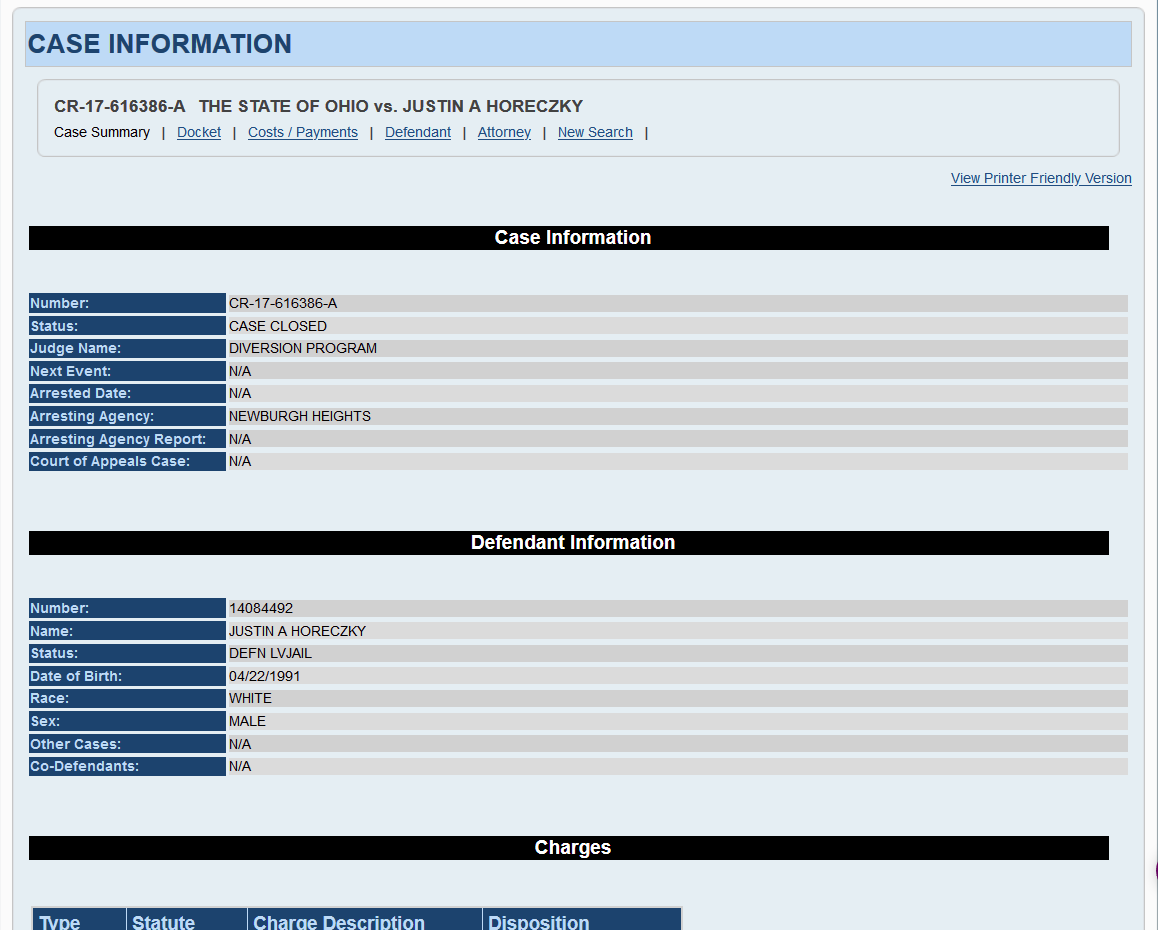Click the CASE INFORMATION page title

coord(160,44)
